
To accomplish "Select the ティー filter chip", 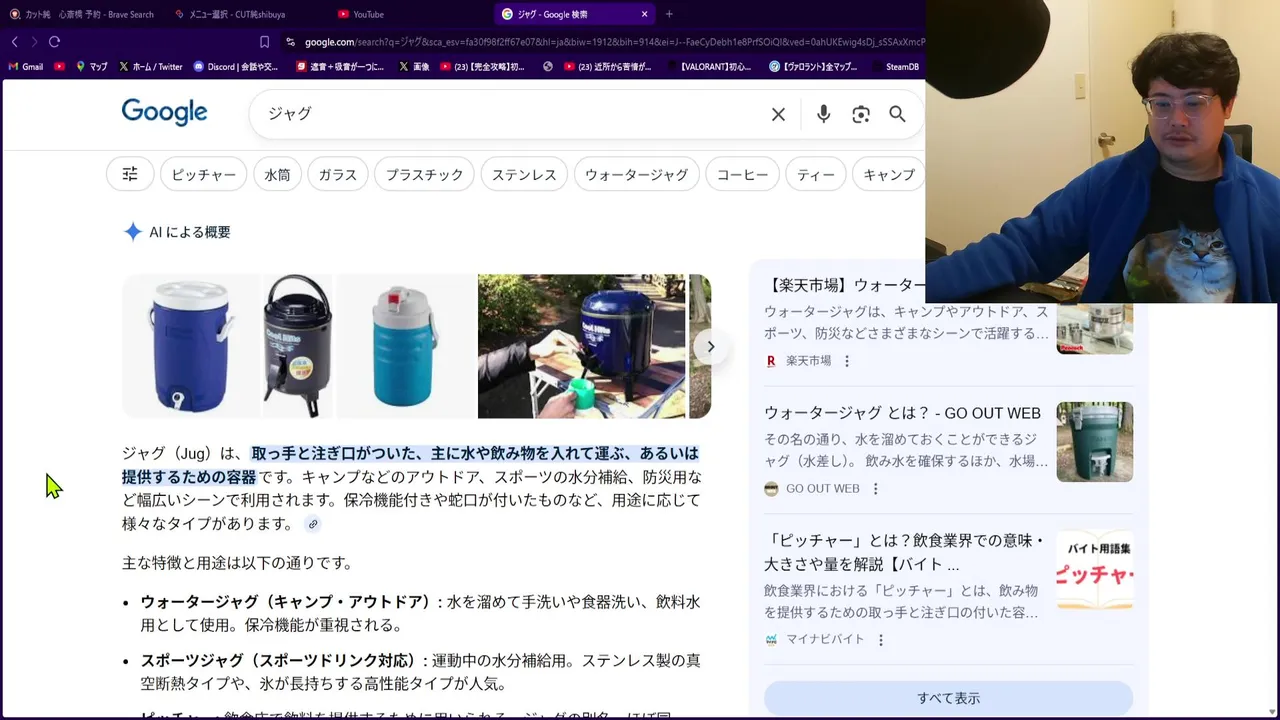I will click(816, 174).
